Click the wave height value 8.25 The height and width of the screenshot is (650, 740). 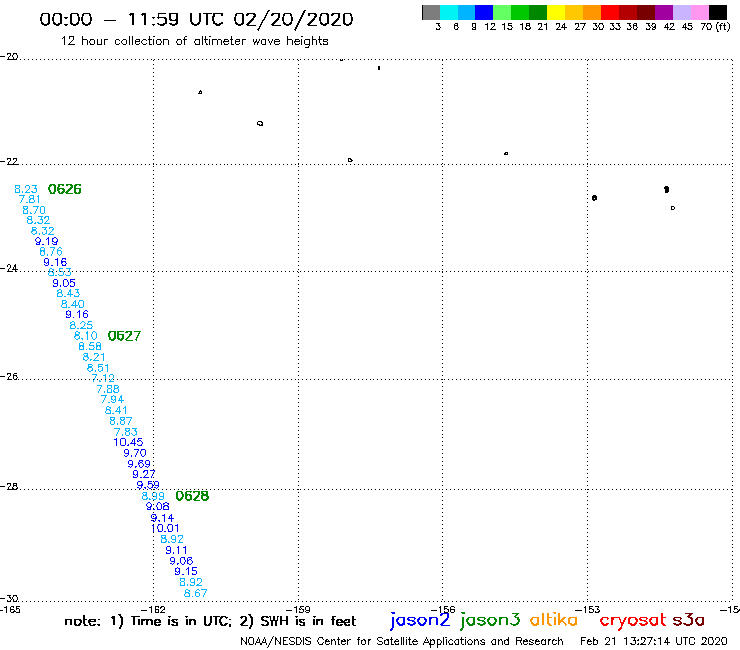(x=81, y=325)
